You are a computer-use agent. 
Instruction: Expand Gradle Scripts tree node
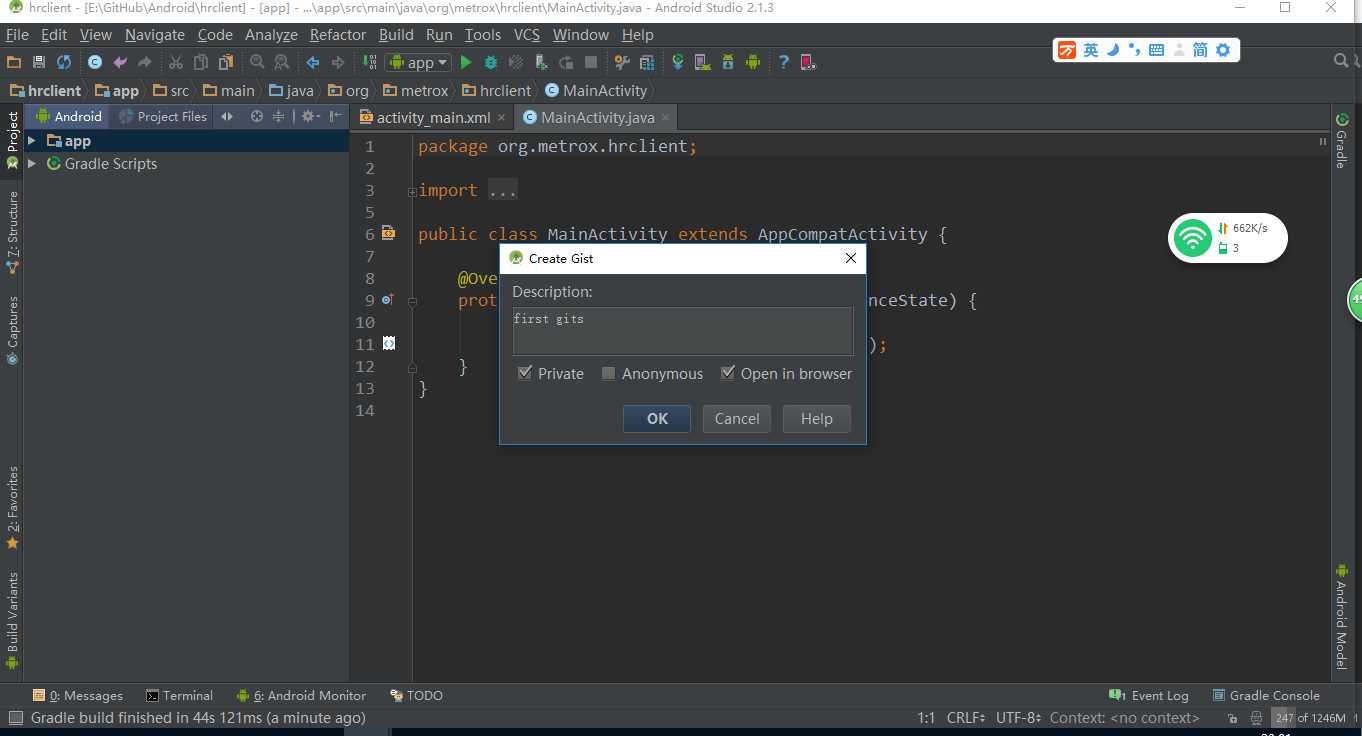32,163
